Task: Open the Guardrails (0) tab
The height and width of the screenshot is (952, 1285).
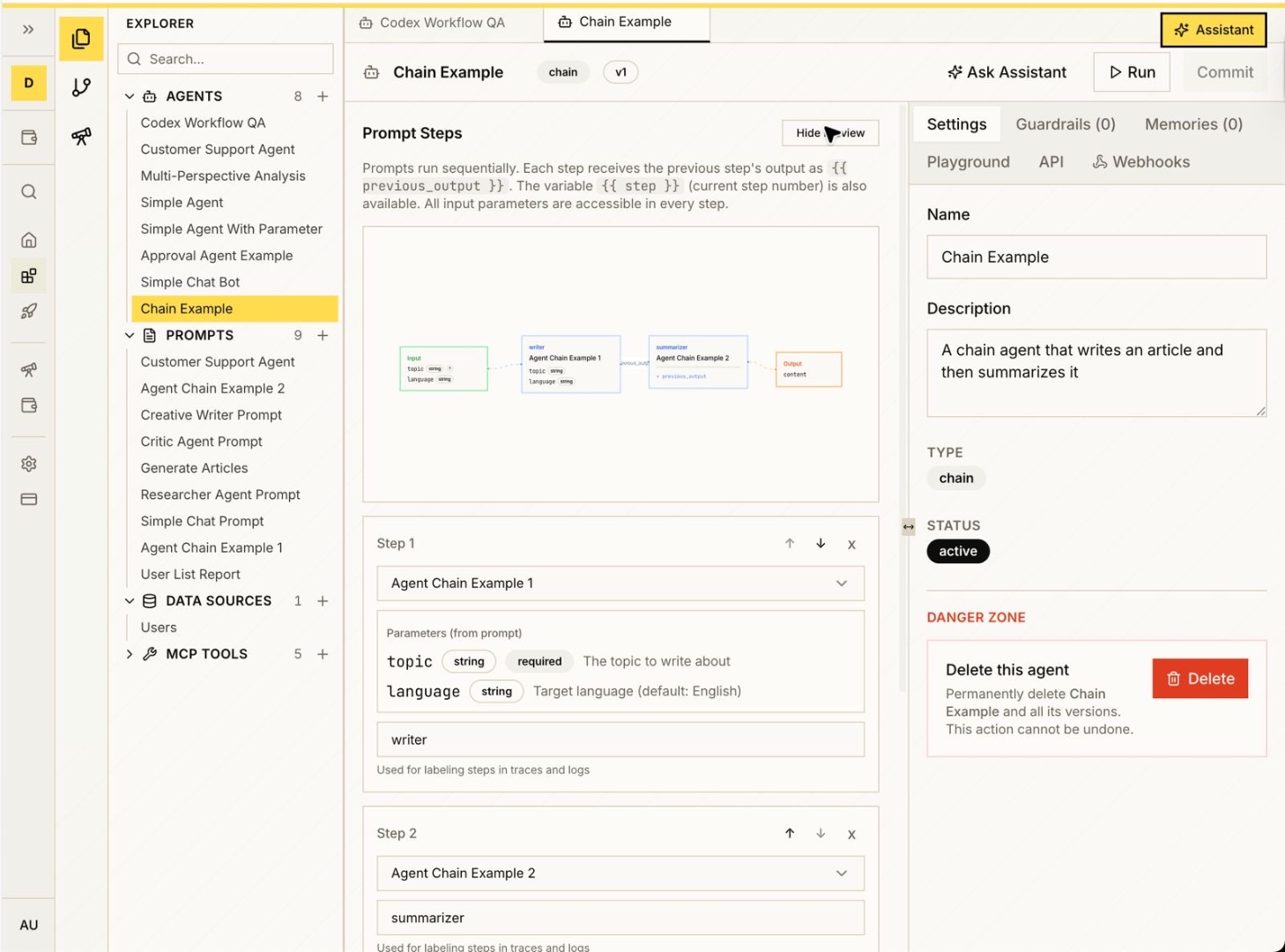Action: coord(1066,124)
